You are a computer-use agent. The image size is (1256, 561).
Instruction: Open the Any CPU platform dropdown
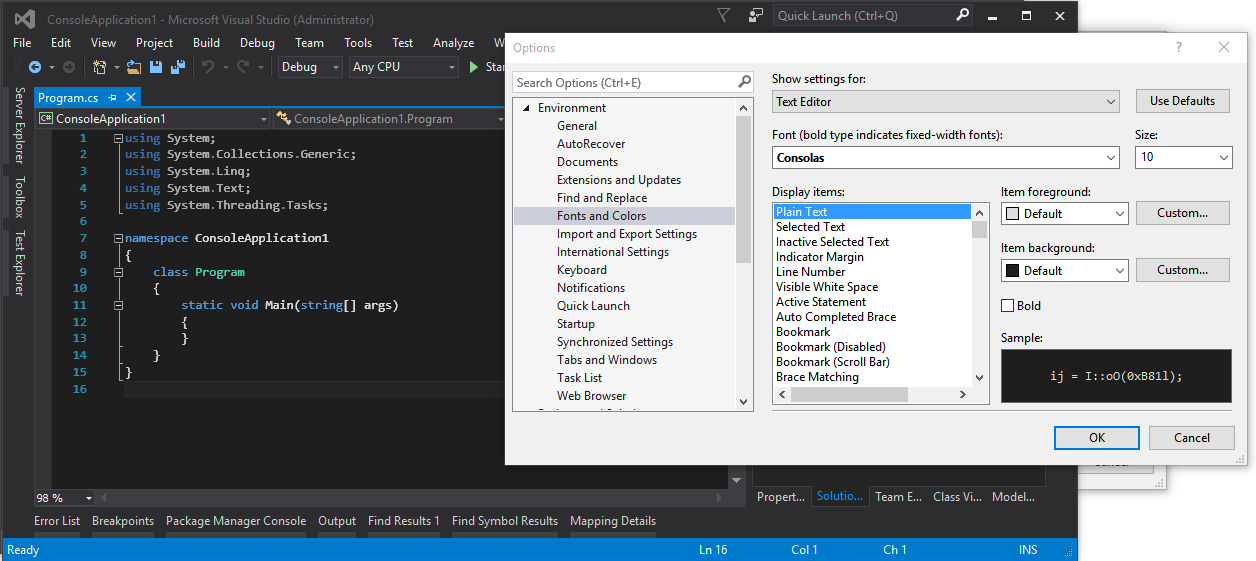tap(404, 67)
